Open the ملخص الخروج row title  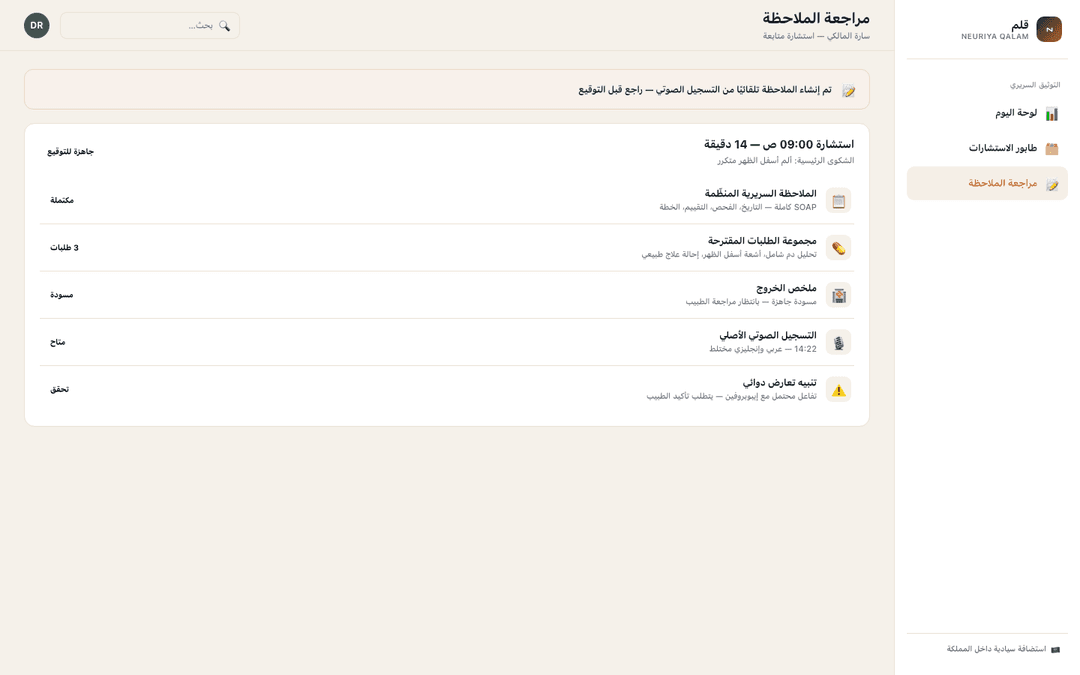point(786,288)
